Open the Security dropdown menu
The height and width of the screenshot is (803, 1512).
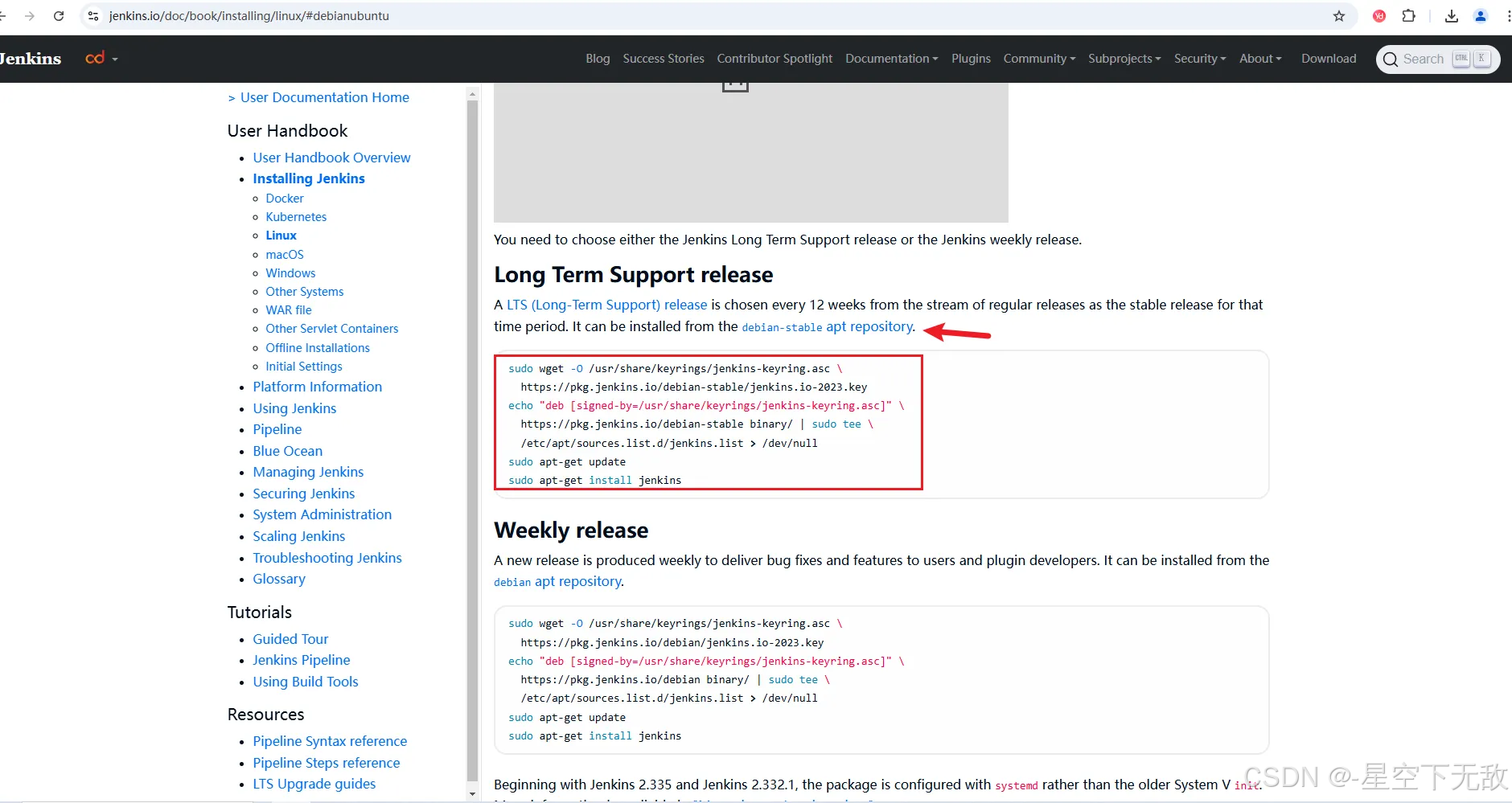(1200, 59)
